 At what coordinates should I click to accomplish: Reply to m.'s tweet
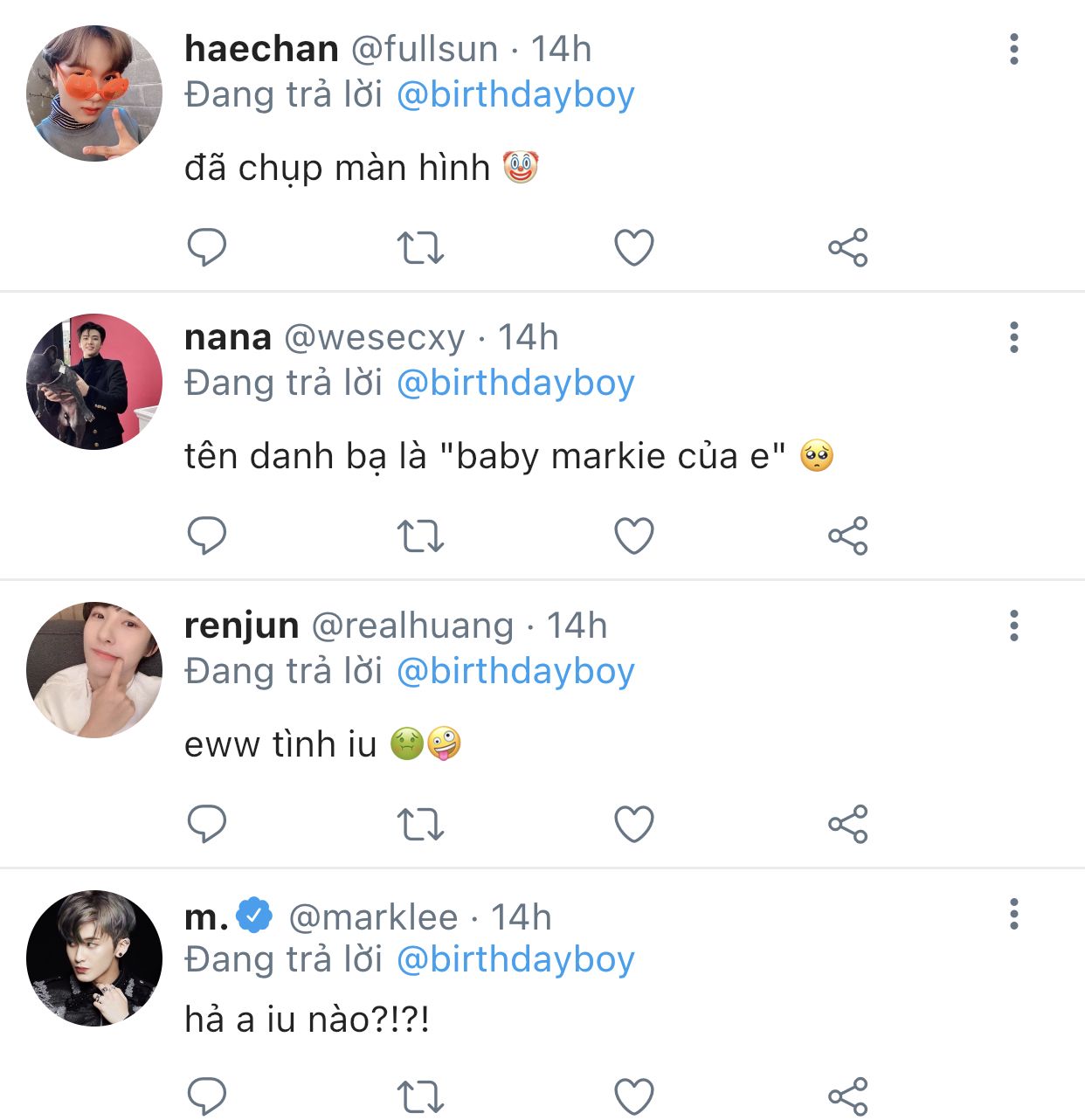click(x=207, y=1096)
